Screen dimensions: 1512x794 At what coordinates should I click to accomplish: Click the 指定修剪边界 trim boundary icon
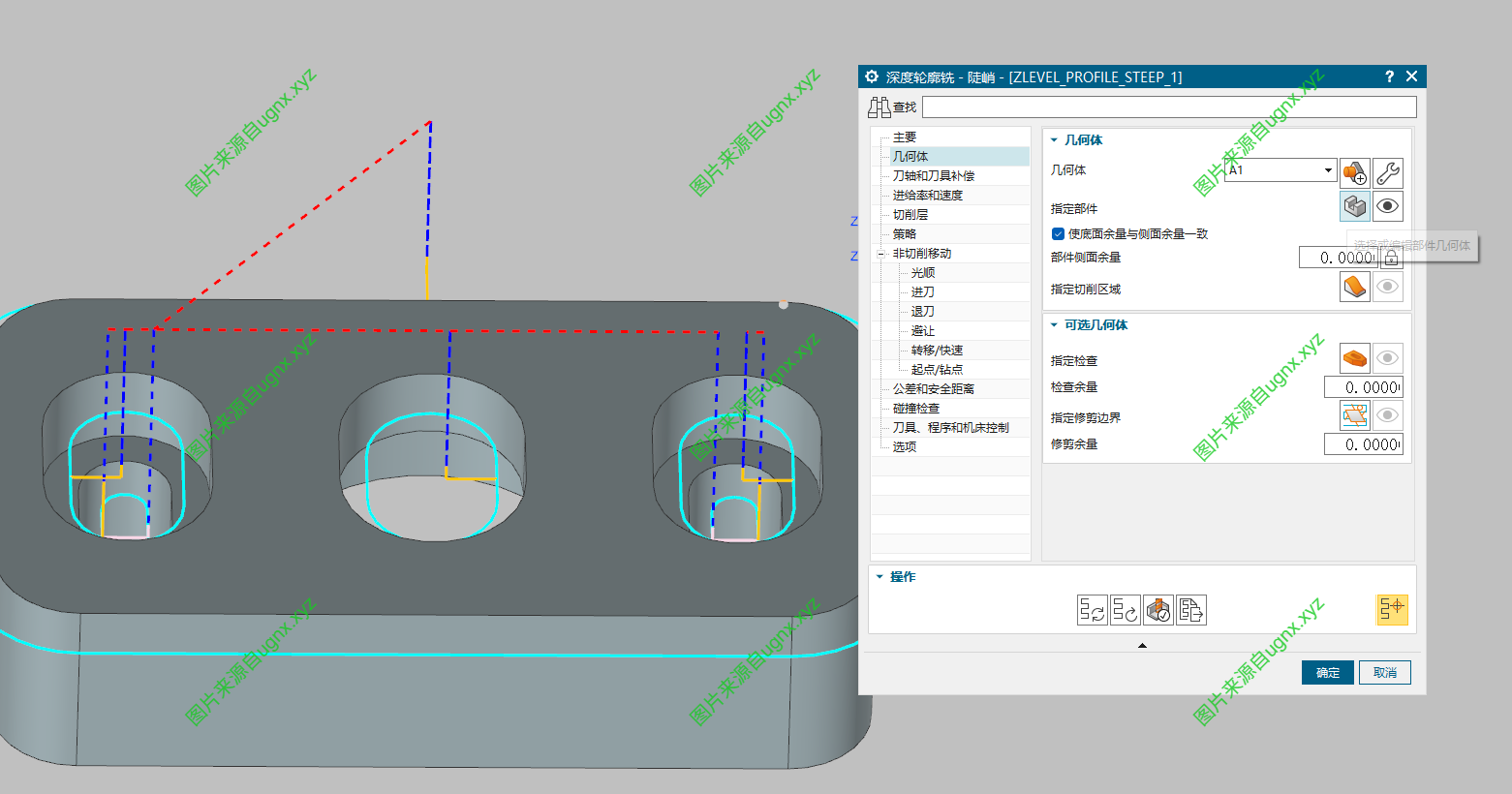(1355, 415)
